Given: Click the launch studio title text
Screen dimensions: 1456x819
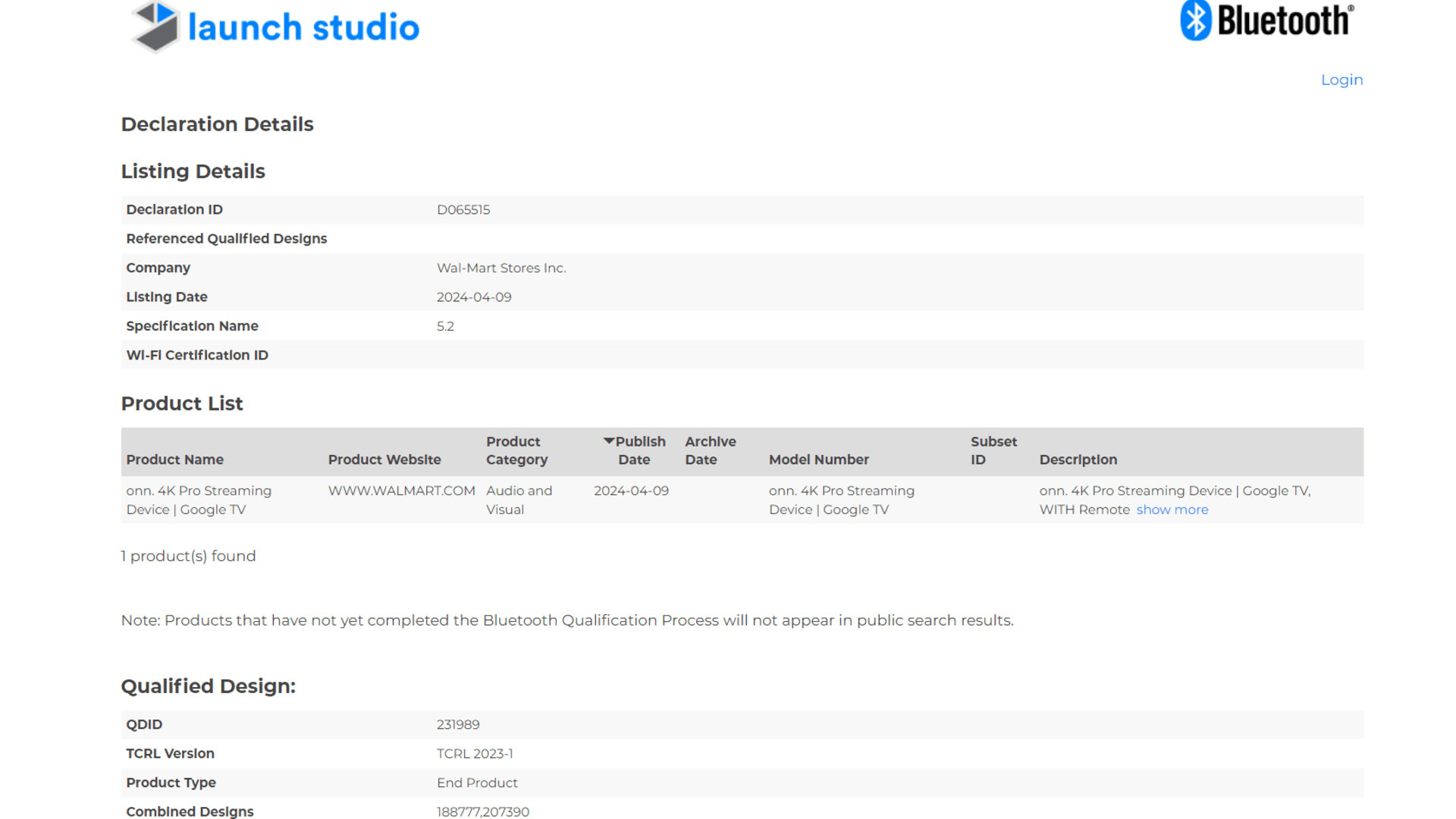Looking at the screenshot, I should pyautogui.click(x=303, y=27).
